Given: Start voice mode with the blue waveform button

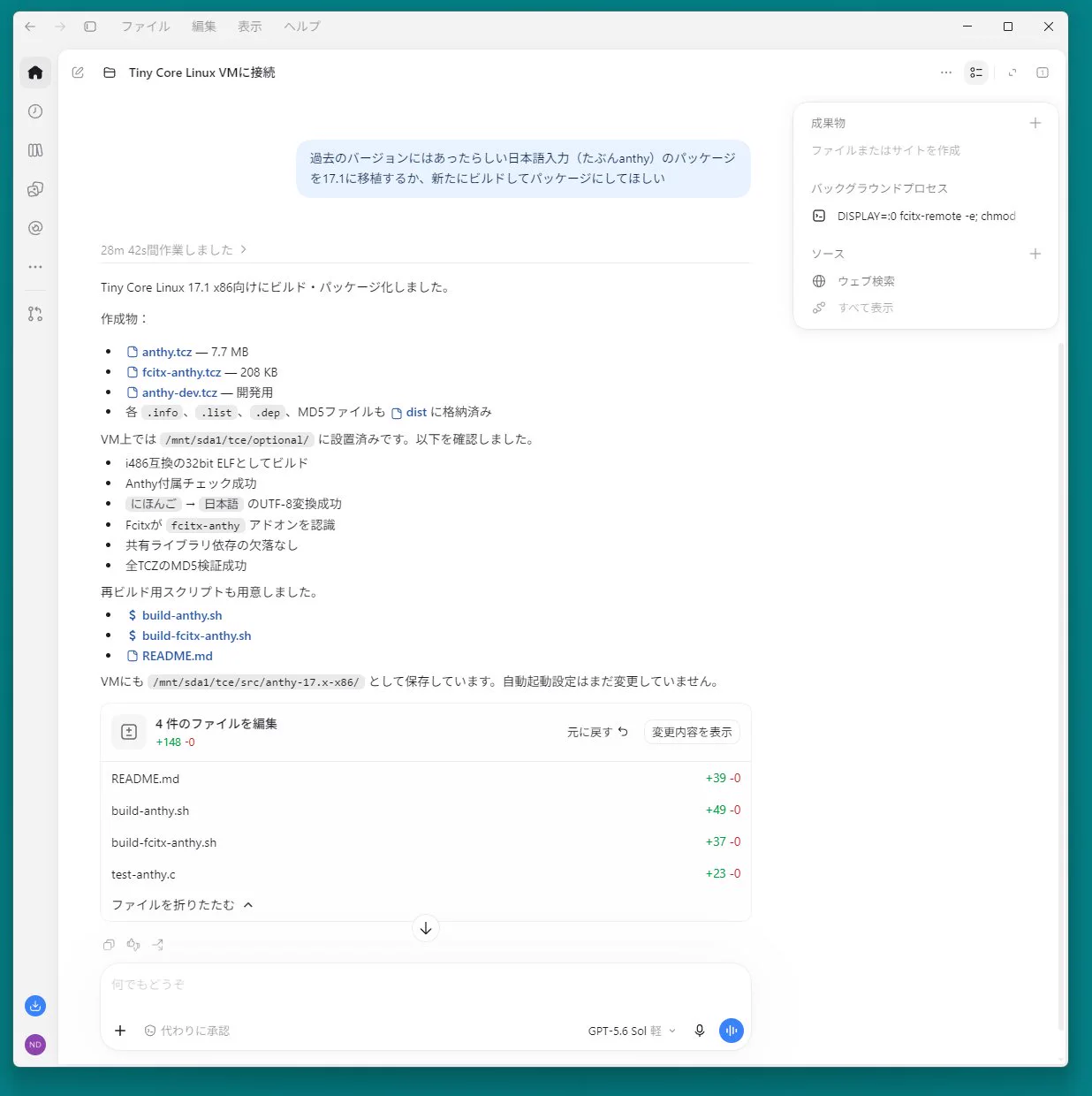Looking at the screenshot, I should pos(732,1031).
